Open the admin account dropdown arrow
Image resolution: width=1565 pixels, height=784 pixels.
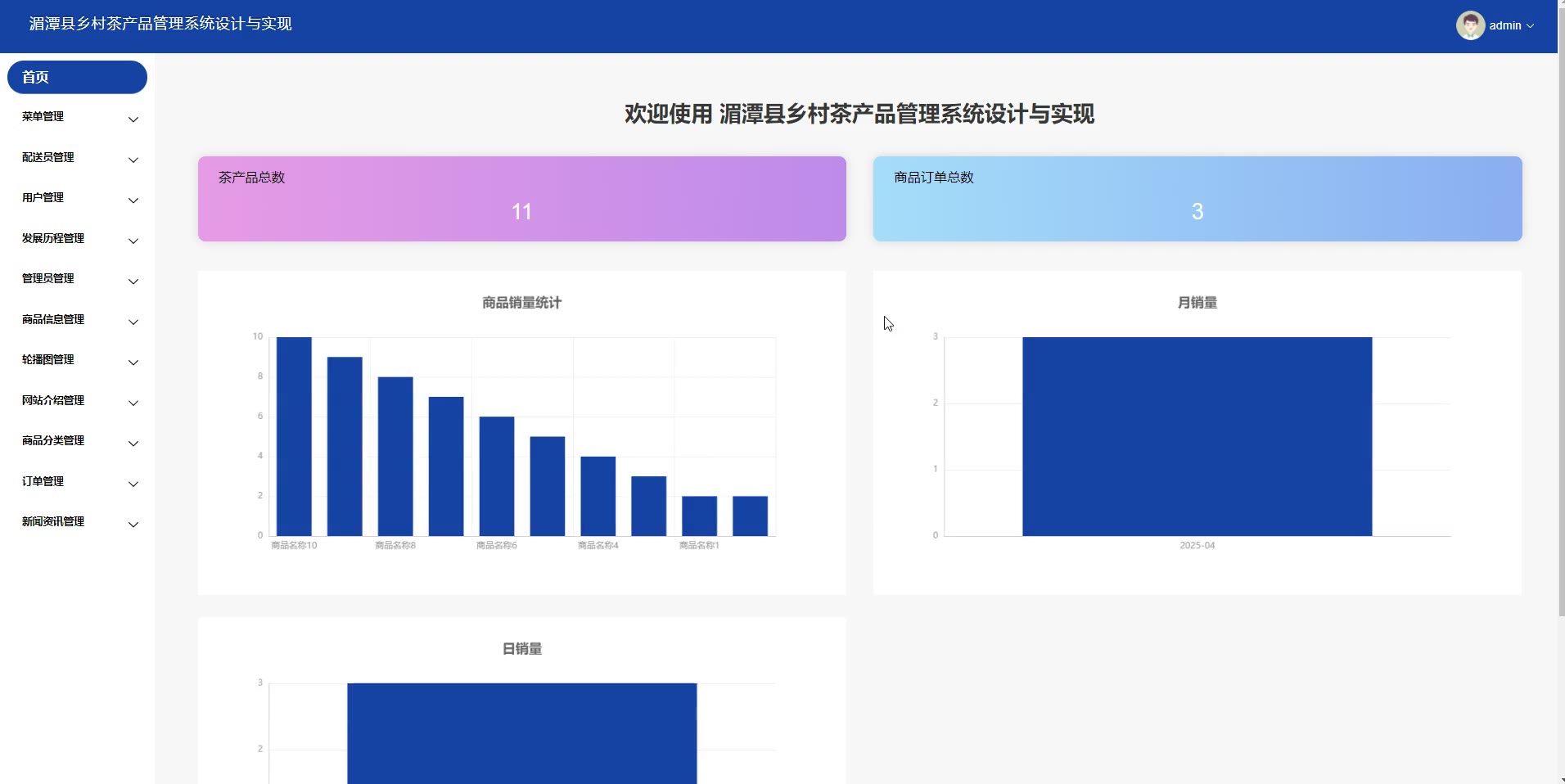1530,26
